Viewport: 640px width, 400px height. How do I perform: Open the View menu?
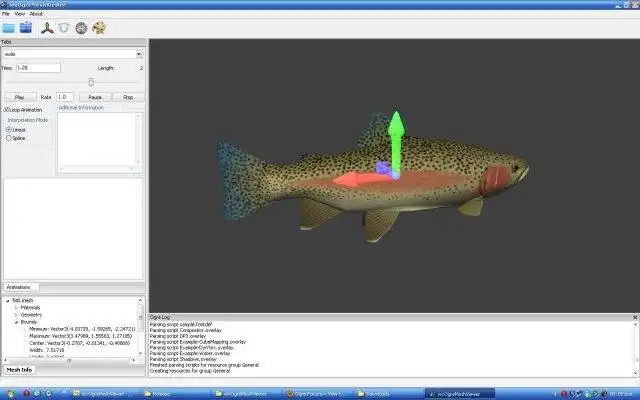point(20,14)
